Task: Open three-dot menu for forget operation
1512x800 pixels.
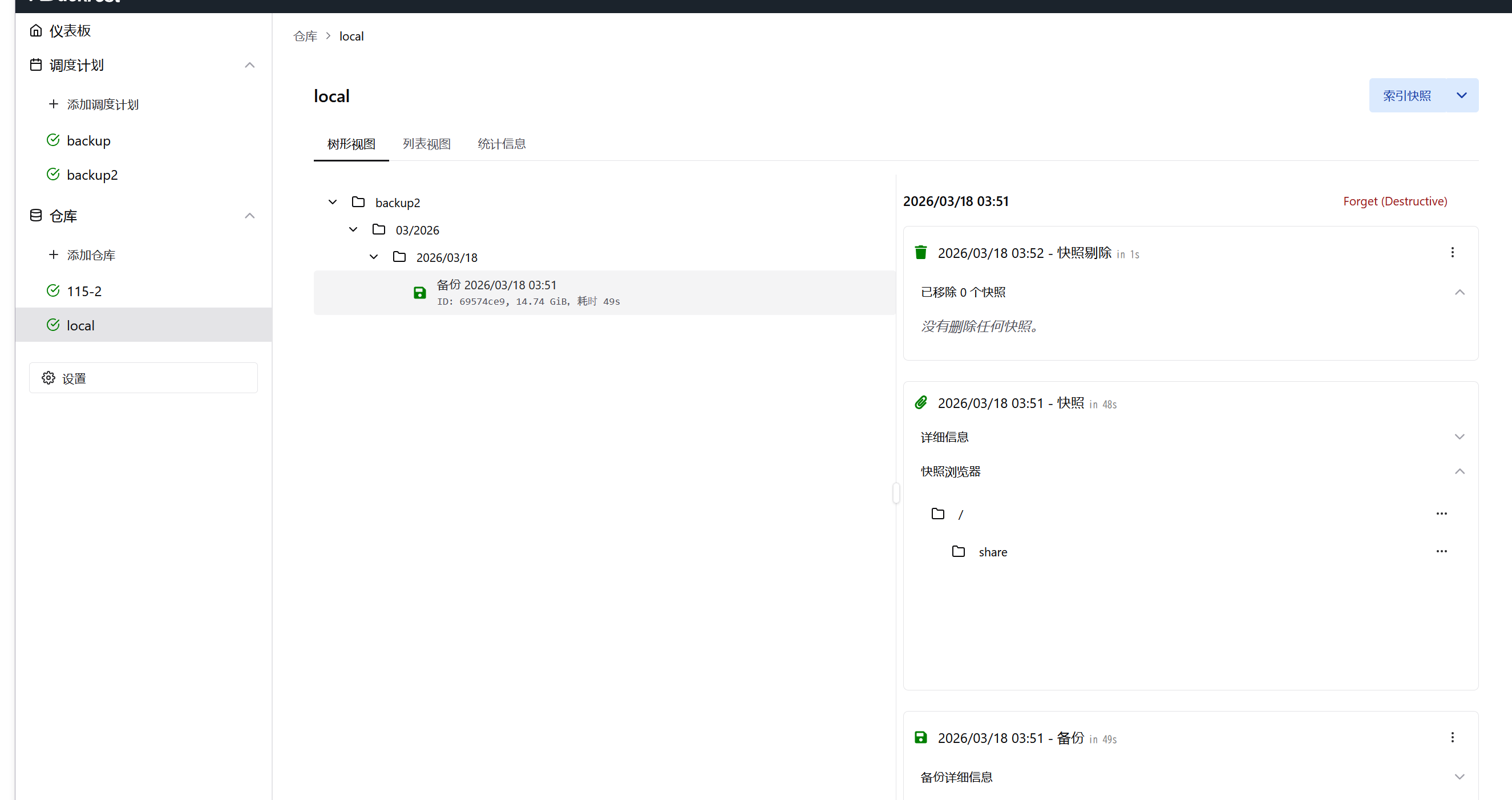Action: [x=1452, y=252]
